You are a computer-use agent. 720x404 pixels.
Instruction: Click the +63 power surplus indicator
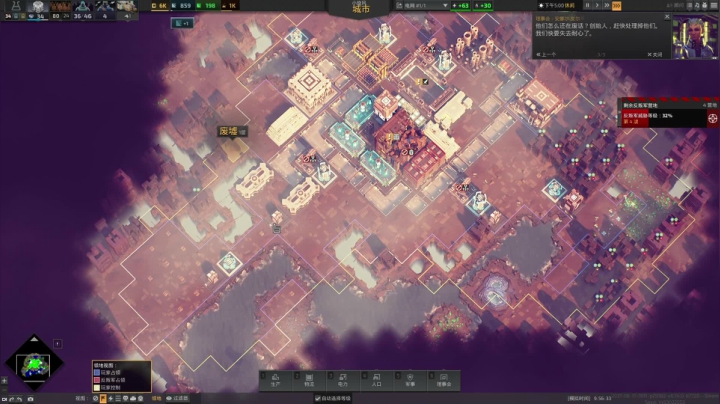click(x=460, y=6)
